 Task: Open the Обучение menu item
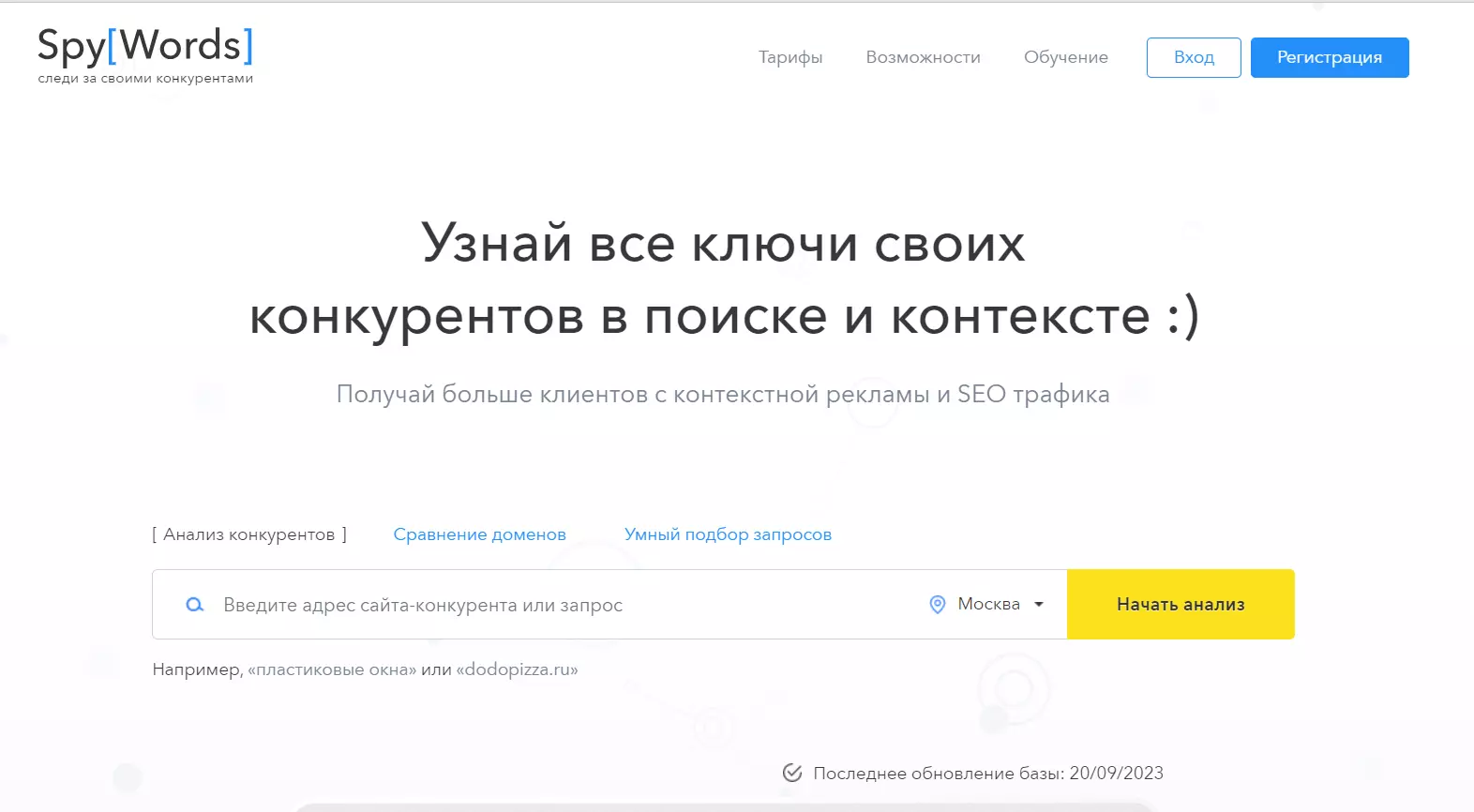(1066, 57)
